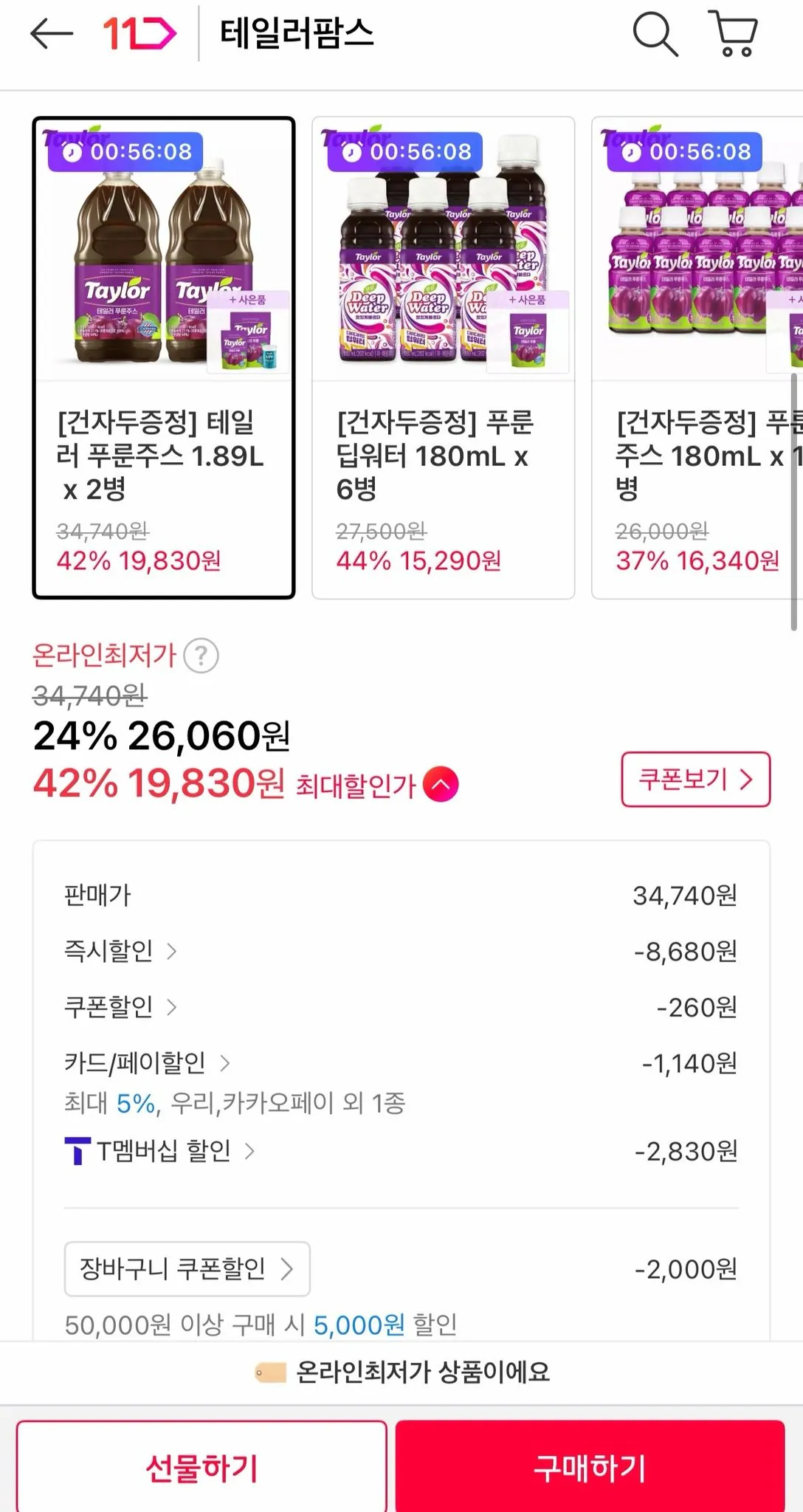Open the 테일러팜스 store title
Viewport: 803px width, 1512px height.
(x=297, y=33)
